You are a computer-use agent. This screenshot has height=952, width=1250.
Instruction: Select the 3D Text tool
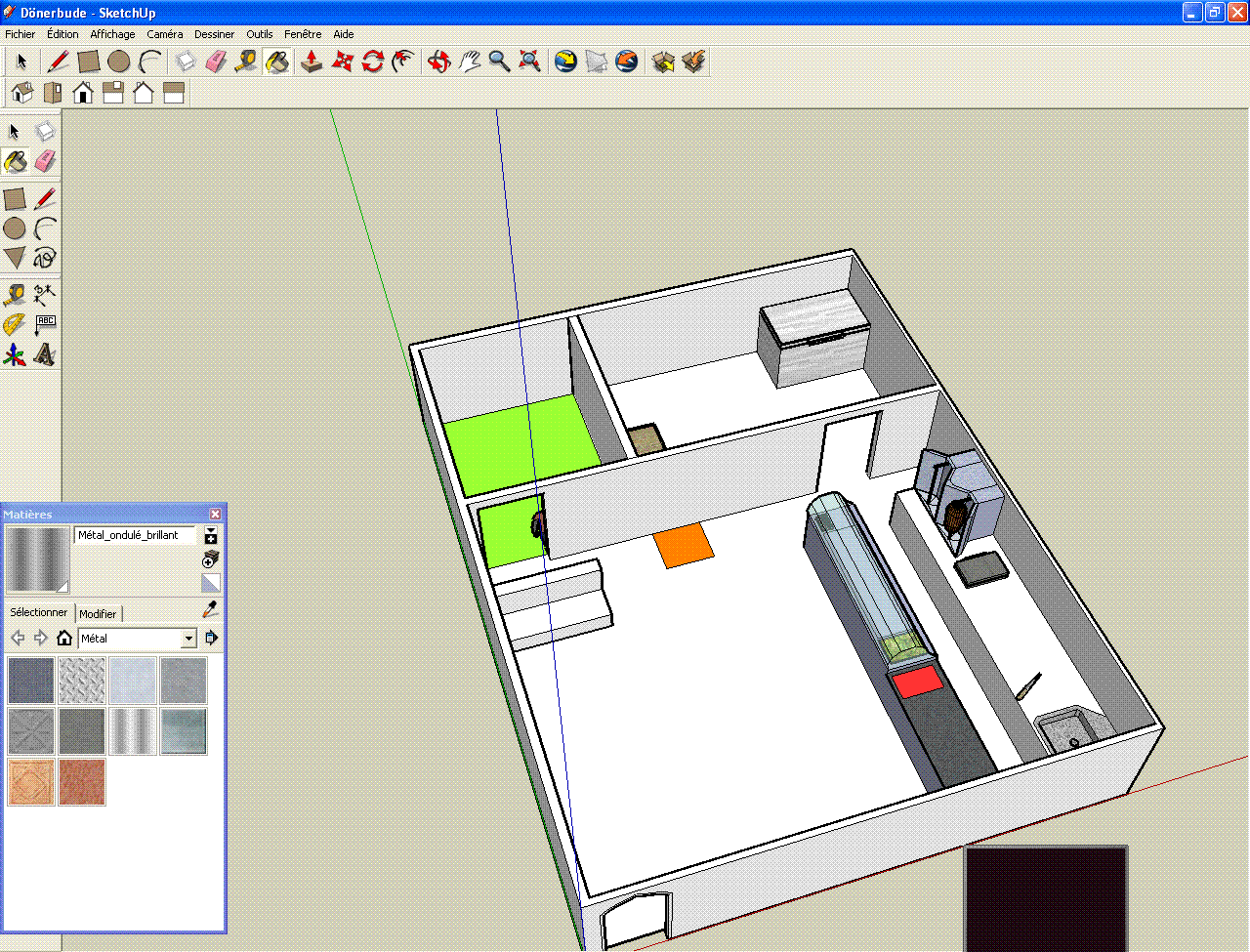pos(45,354)
